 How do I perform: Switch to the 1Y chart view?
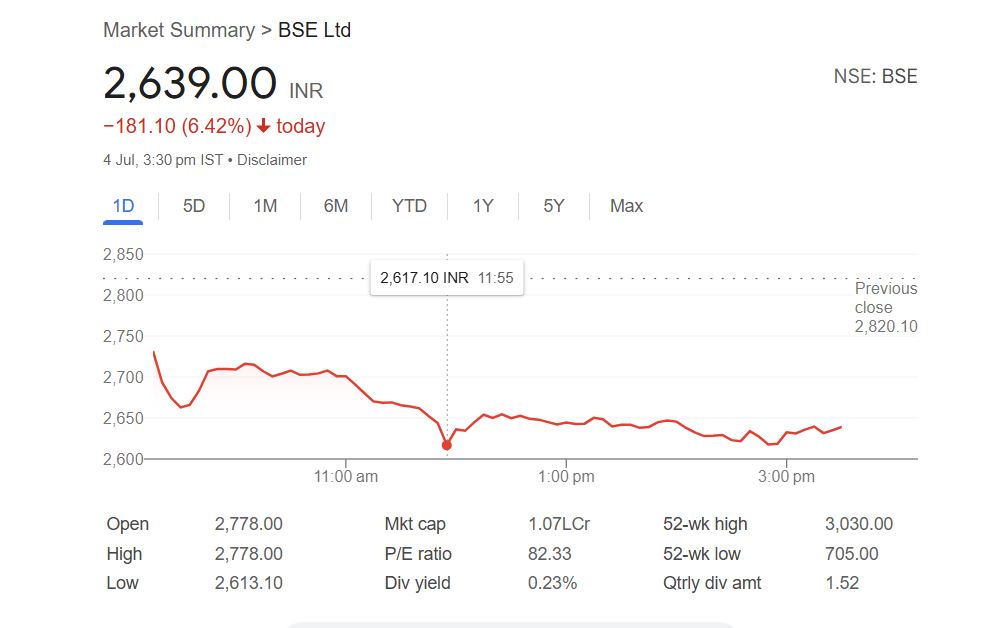(483, 206)
